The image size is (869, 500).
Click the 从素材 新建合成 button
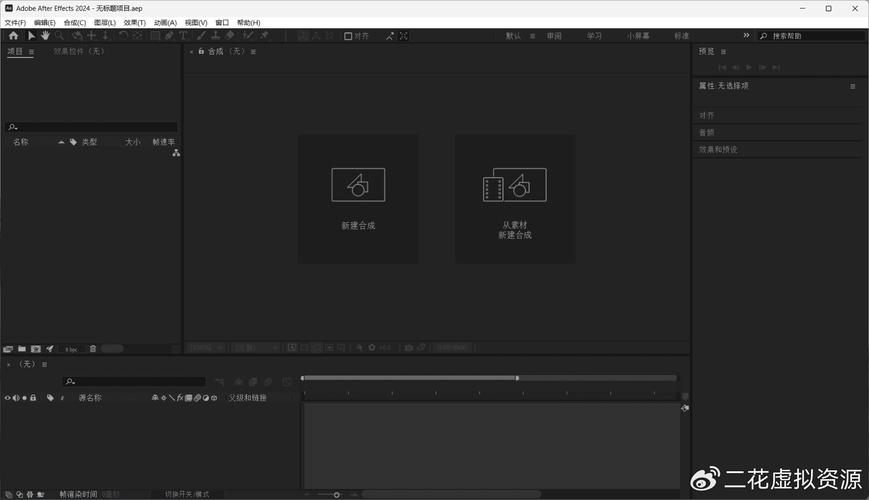coord(515,199)
